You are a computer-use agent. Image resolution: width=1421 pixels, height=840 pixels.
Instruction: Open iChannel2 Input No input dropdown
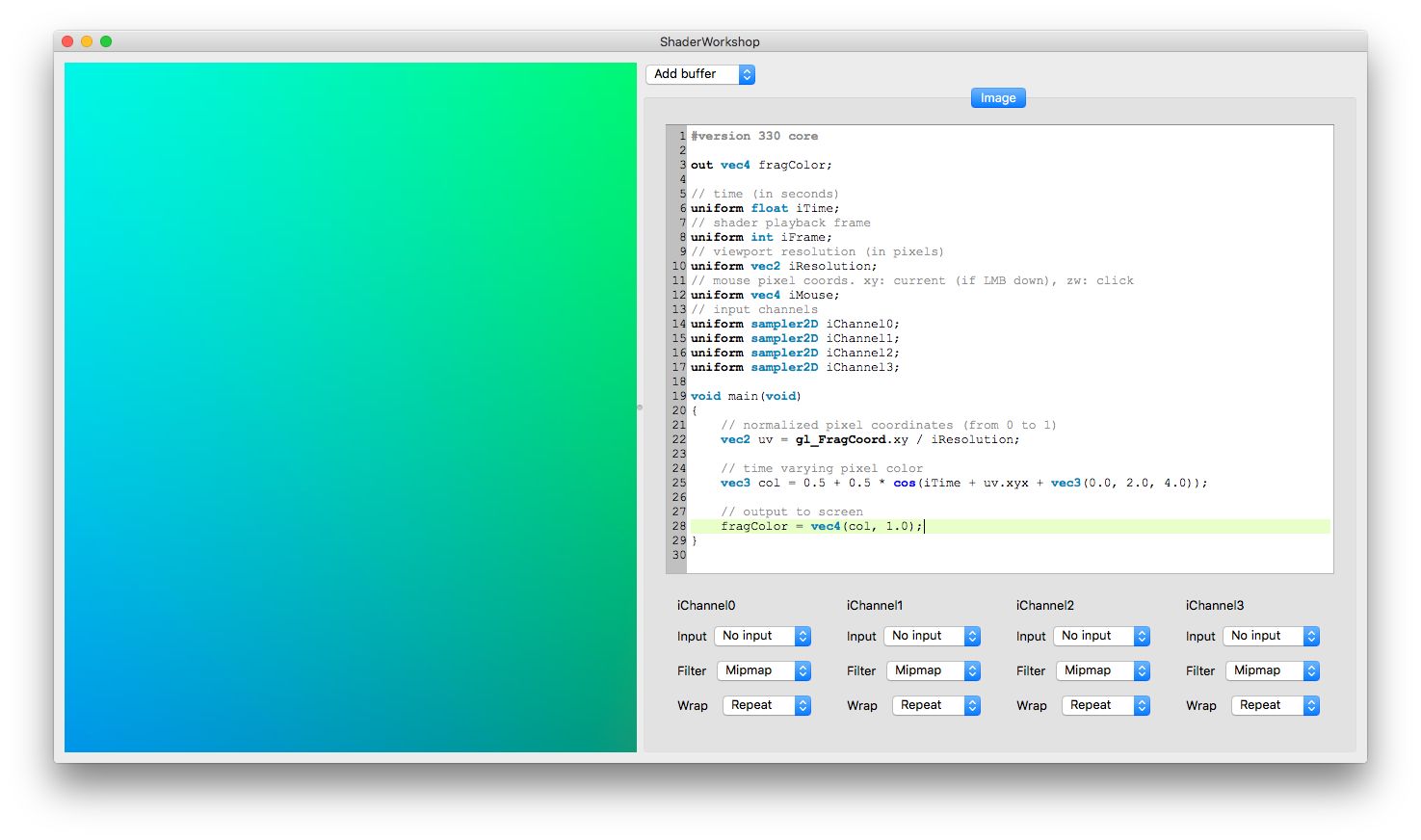1101,636
